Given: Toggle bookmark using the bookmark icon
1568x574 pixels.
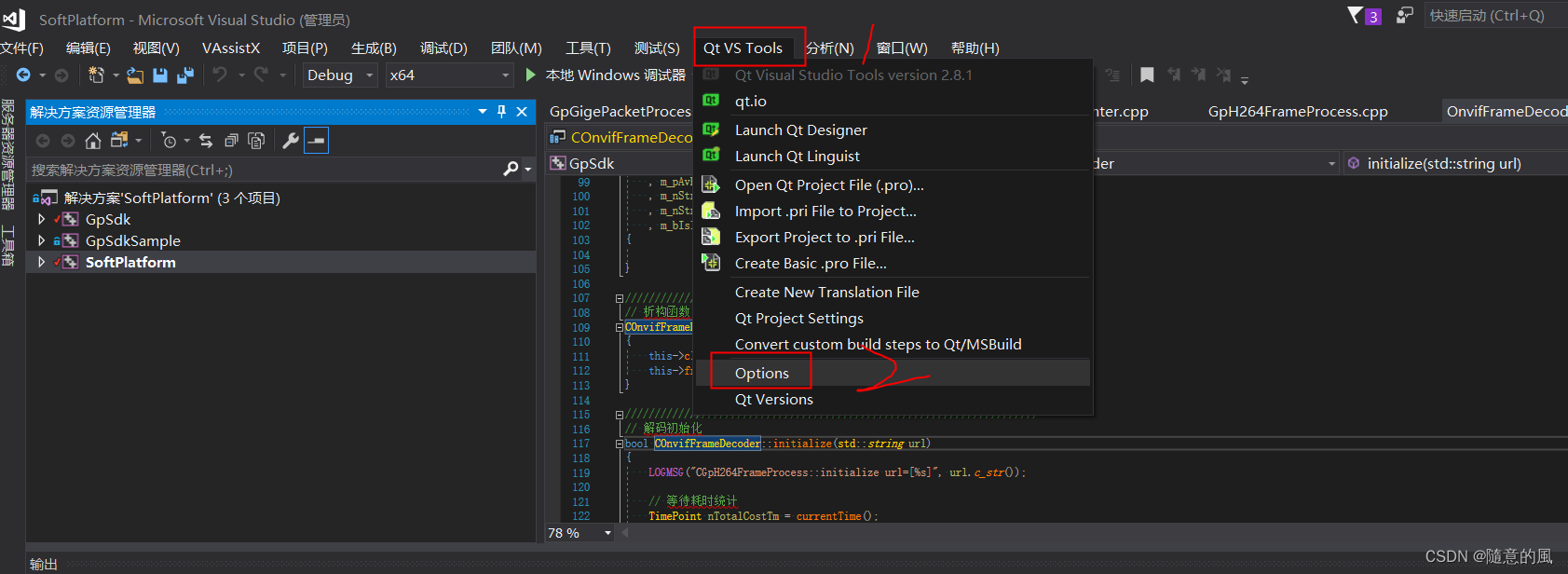Looking at the screenshot, I should coord(1147,75).
